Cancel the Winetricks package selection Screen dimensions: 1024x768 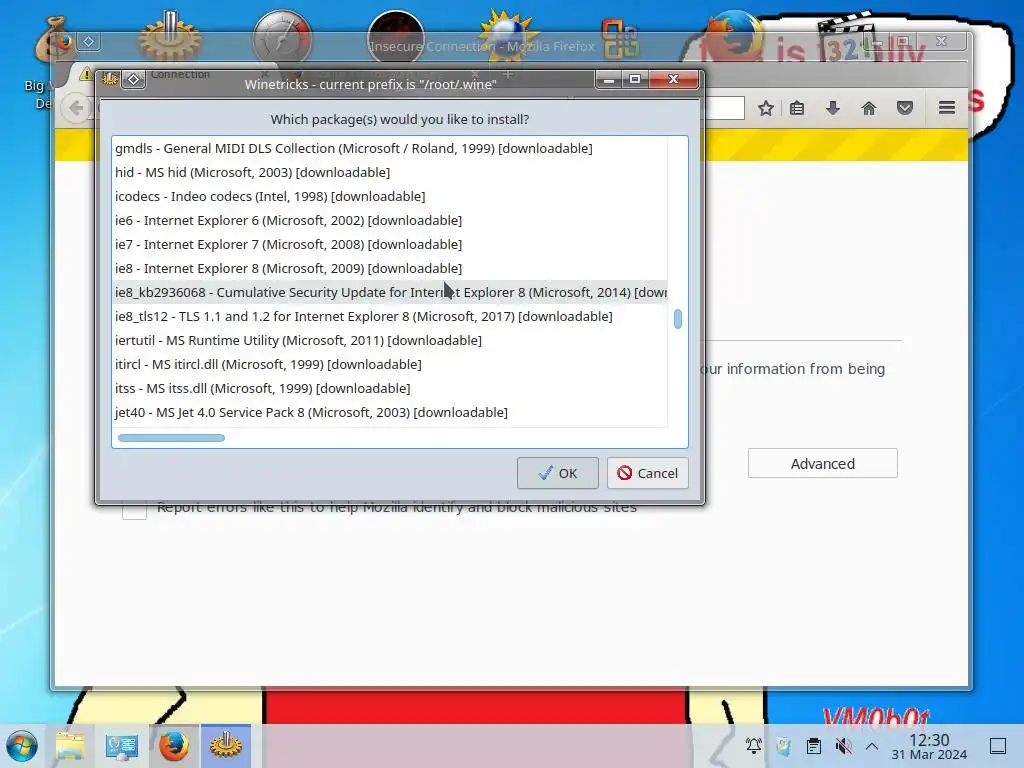(x=648, y=473)
